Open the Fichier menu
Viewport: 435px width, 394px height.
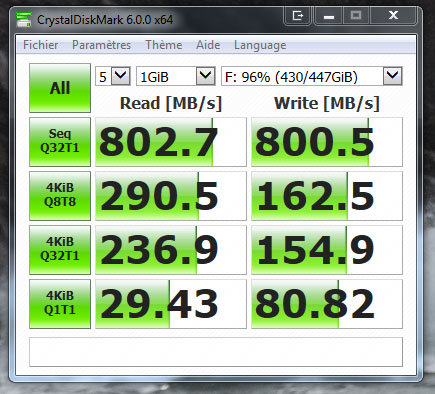coord(41,45)
